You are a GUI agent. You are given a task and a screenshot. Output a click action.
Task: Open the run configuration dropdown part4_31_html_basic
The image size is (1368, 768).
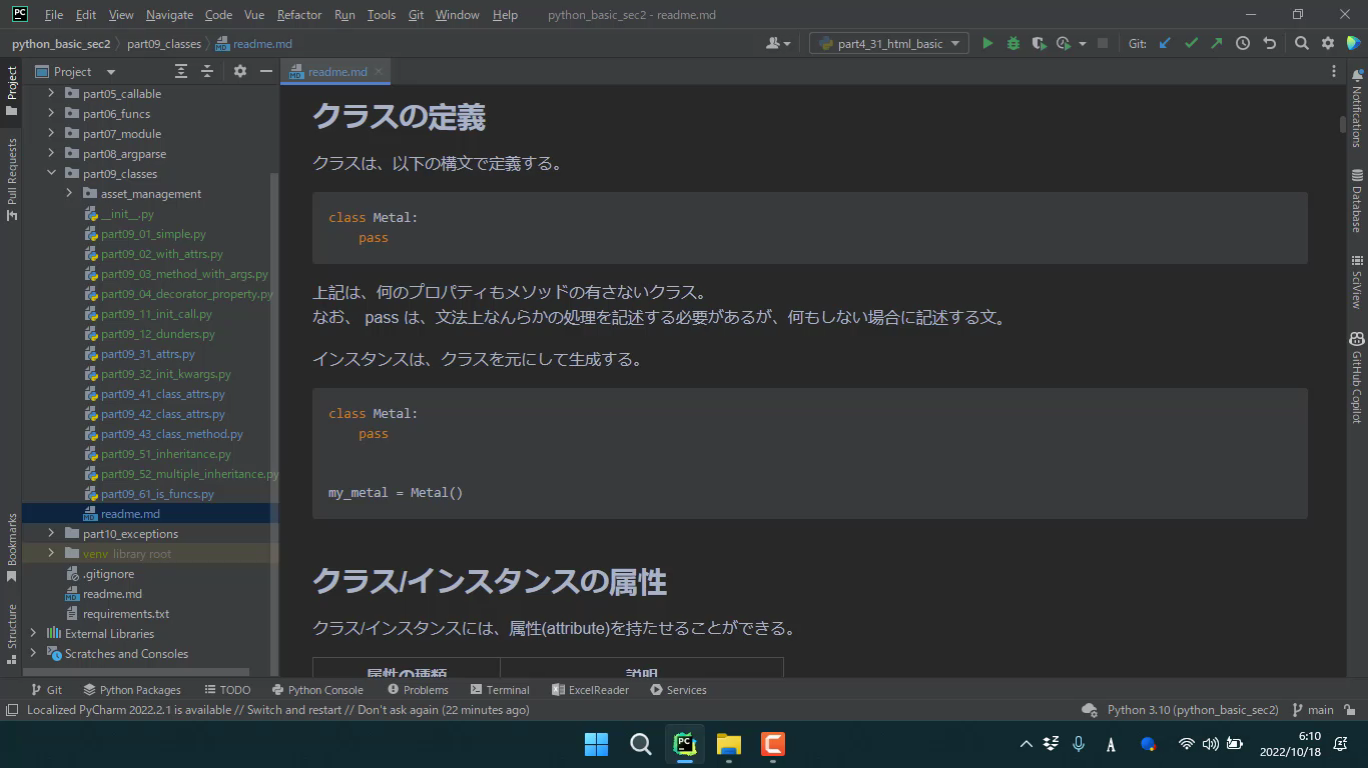(x=888, y=43)
